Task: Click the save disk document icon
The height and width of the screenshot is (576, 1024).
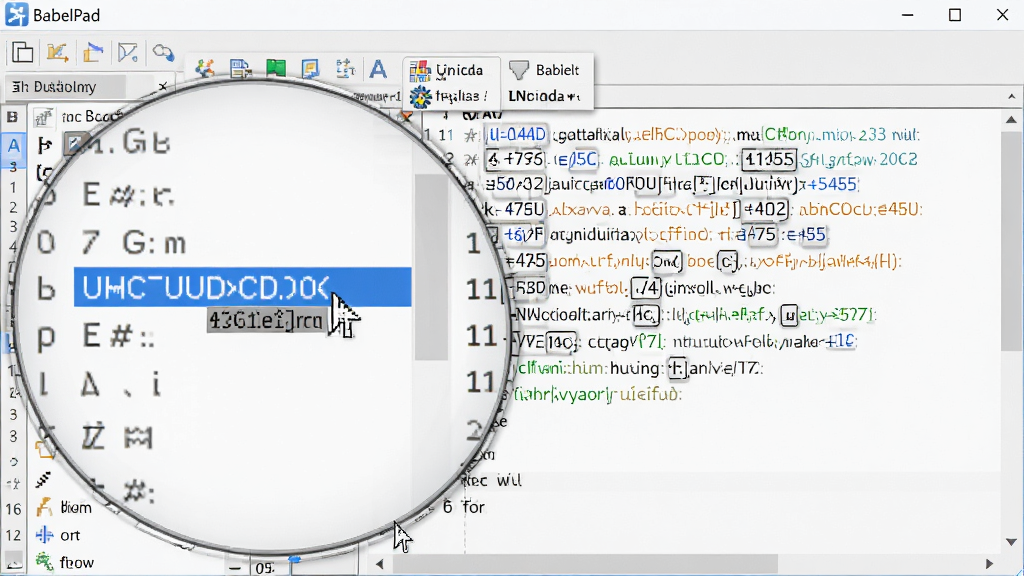Action: pos(241,68)
